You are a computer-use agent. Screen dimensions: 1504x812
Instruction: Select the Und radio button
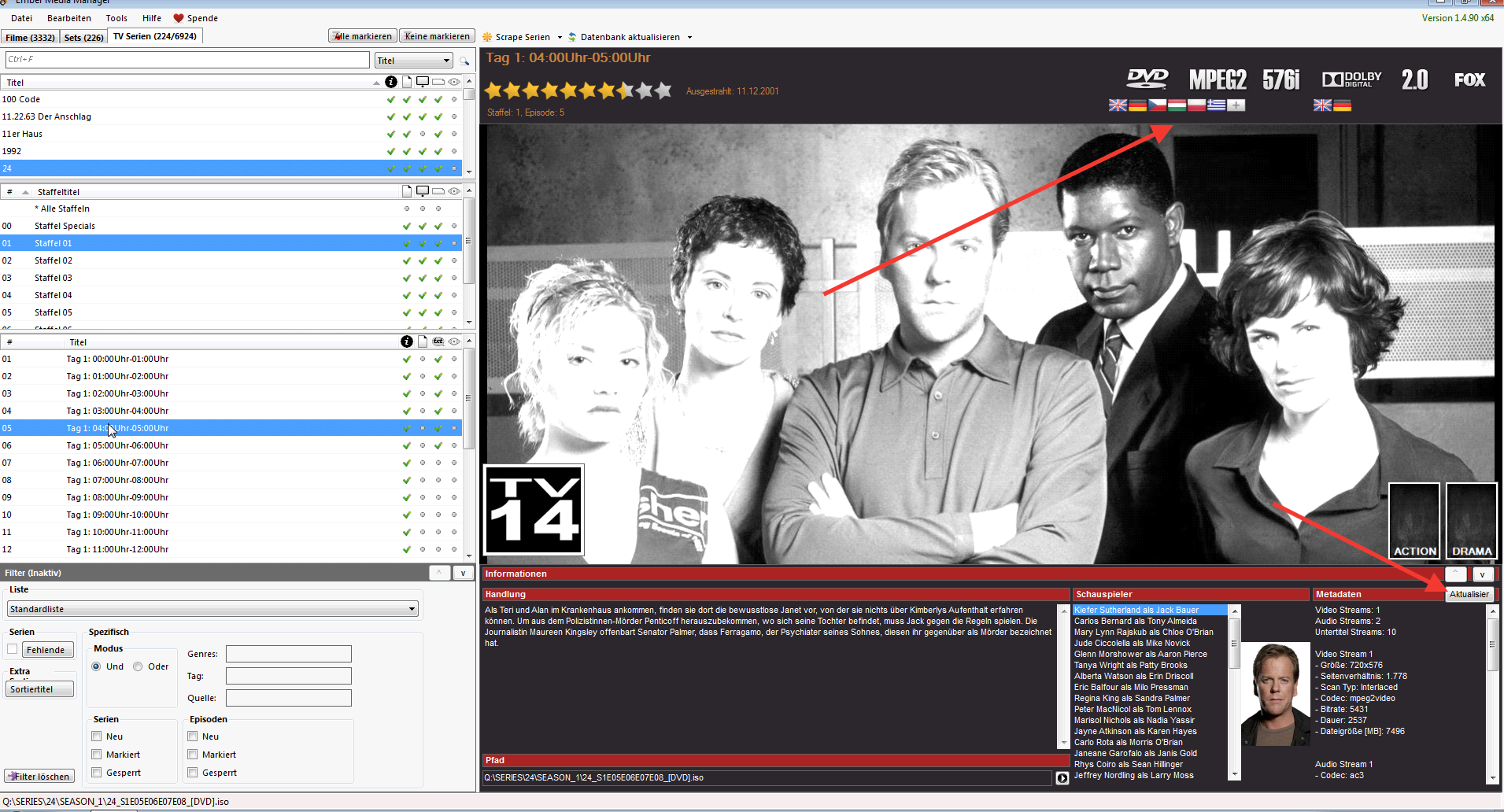[96, 666]
